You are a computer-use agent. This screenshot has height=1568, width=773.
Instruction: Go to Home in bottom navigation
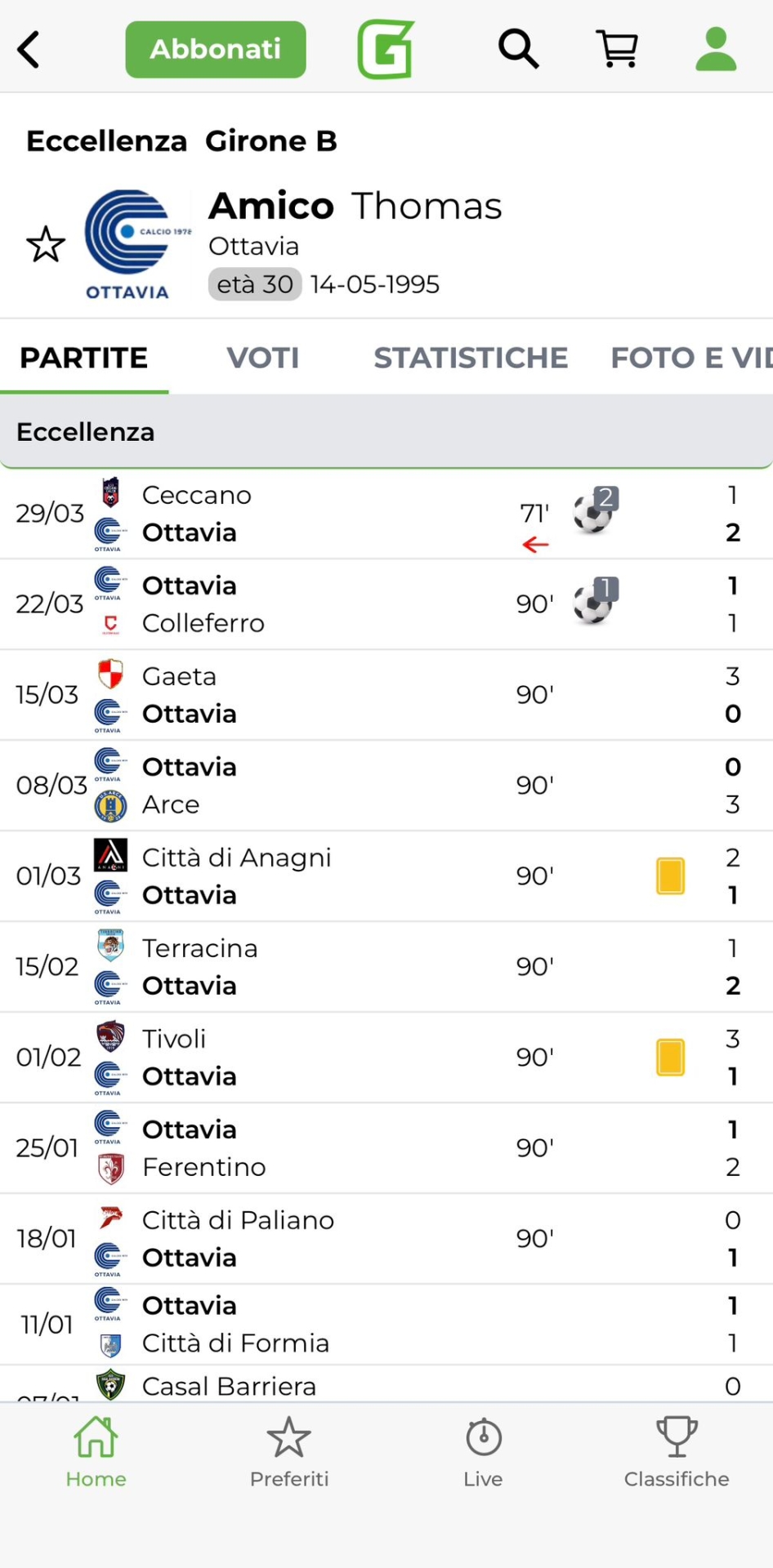[x=96, y=1452]
